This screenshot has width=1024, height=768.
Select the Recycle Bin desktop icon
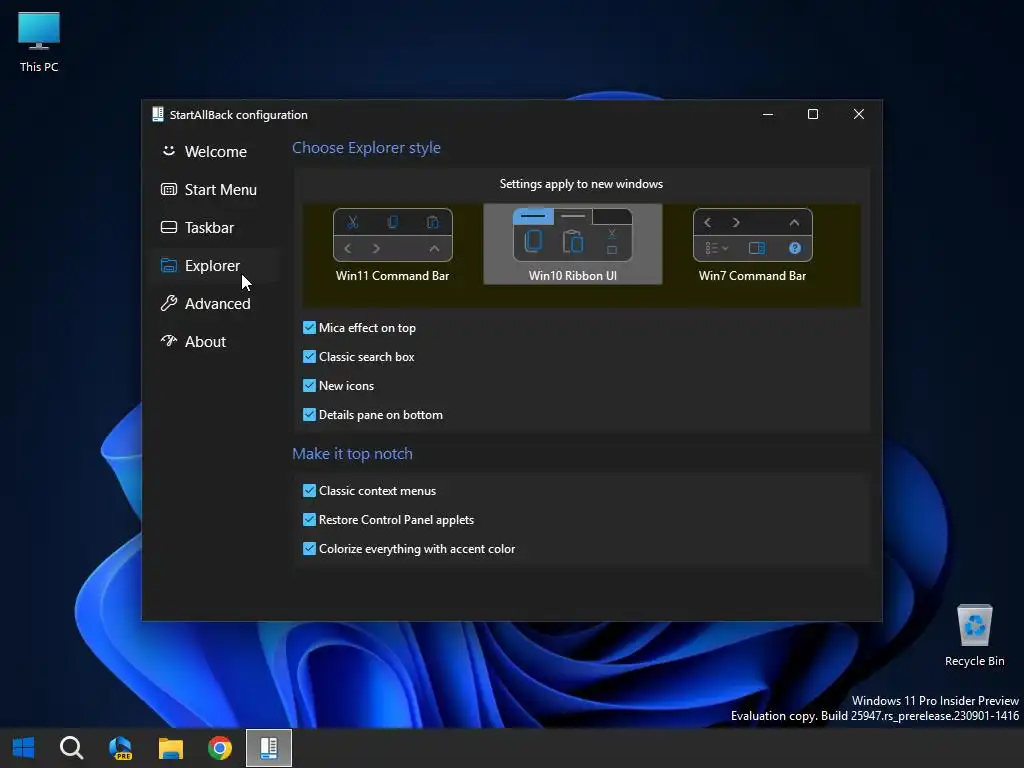click(974, 635)
